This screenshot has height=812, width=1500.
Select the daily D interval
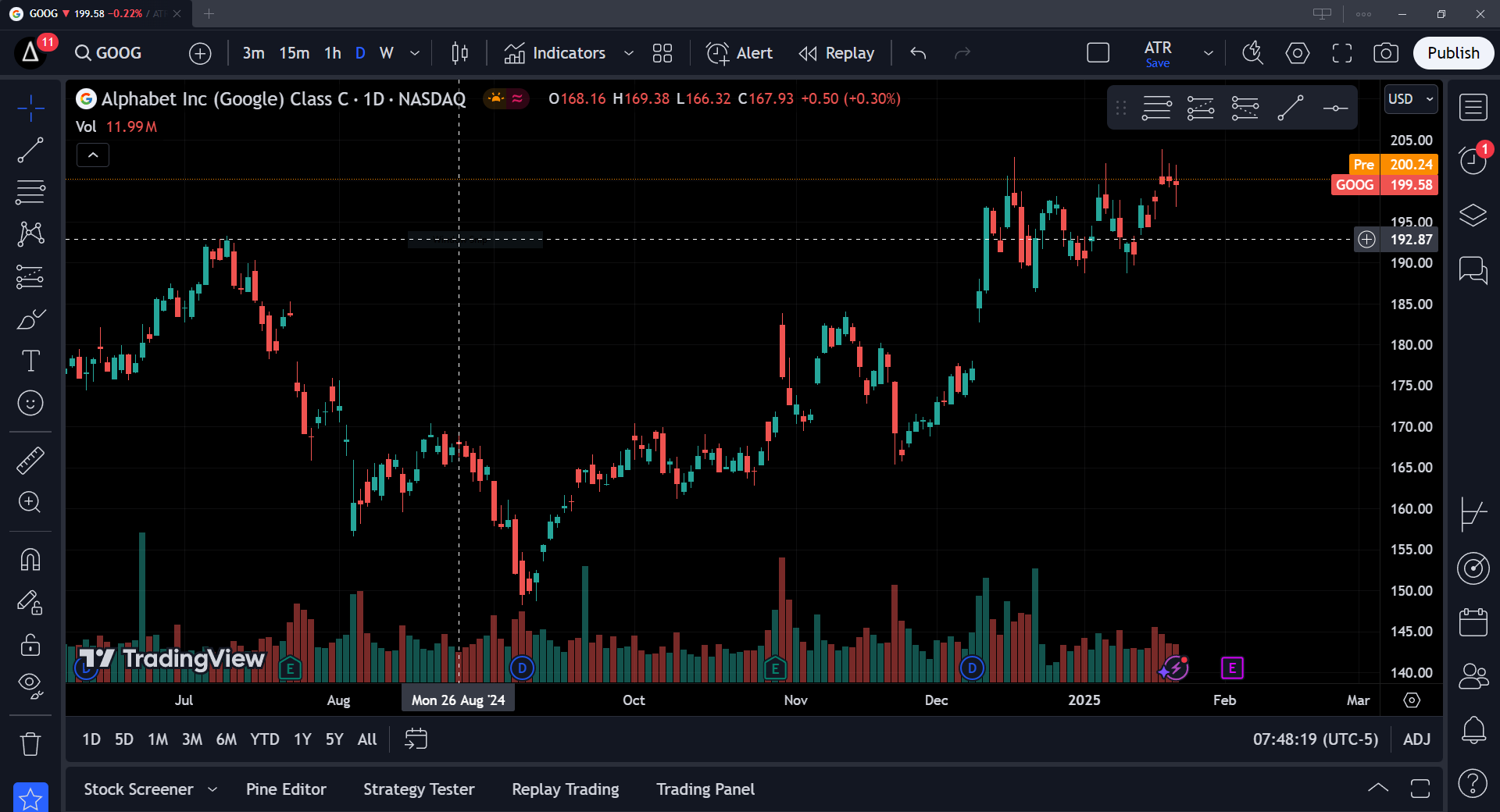pyautogui.click(x=360, y=53)
